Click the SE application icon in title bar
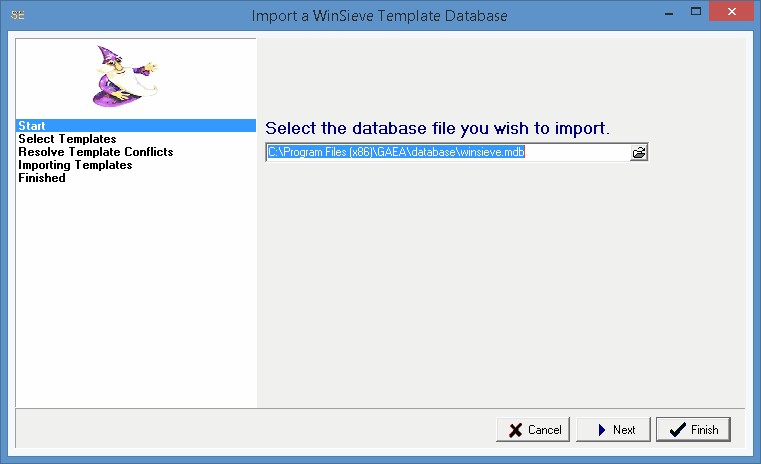This screenshot has height=464, width=761. [x=17, y=15]
